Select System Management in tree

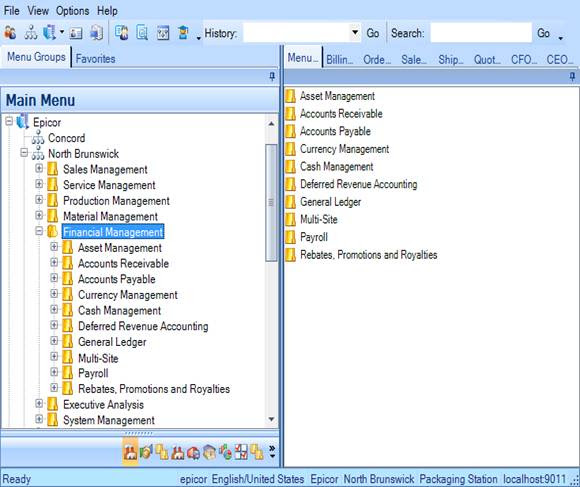pyautogui.click(x=109, y=420)
